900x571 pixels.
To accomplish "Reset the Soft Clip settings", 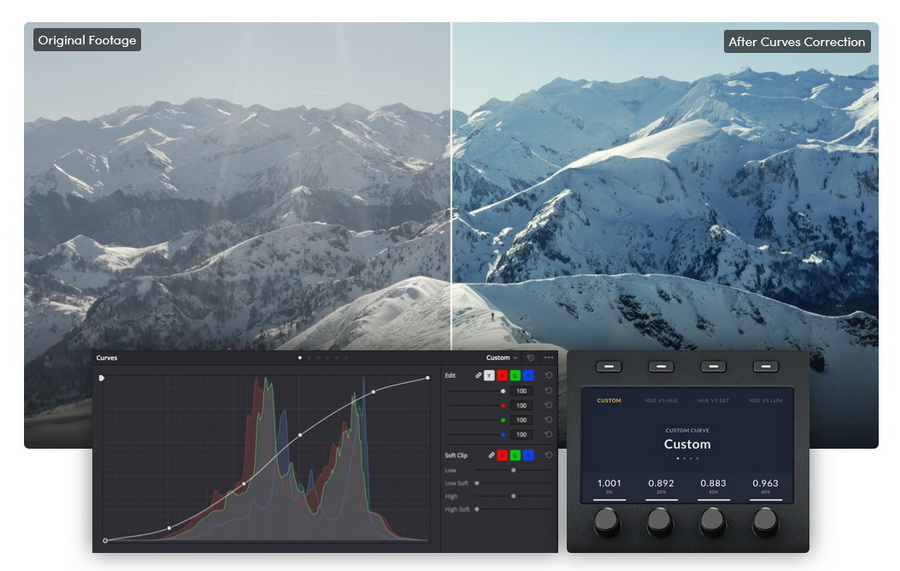I will click(549, 455).
